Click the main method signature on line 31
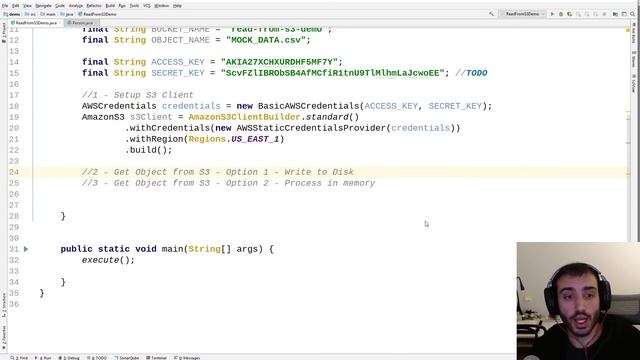This screenshot has width=640, height=360. [x=167, y=249]
